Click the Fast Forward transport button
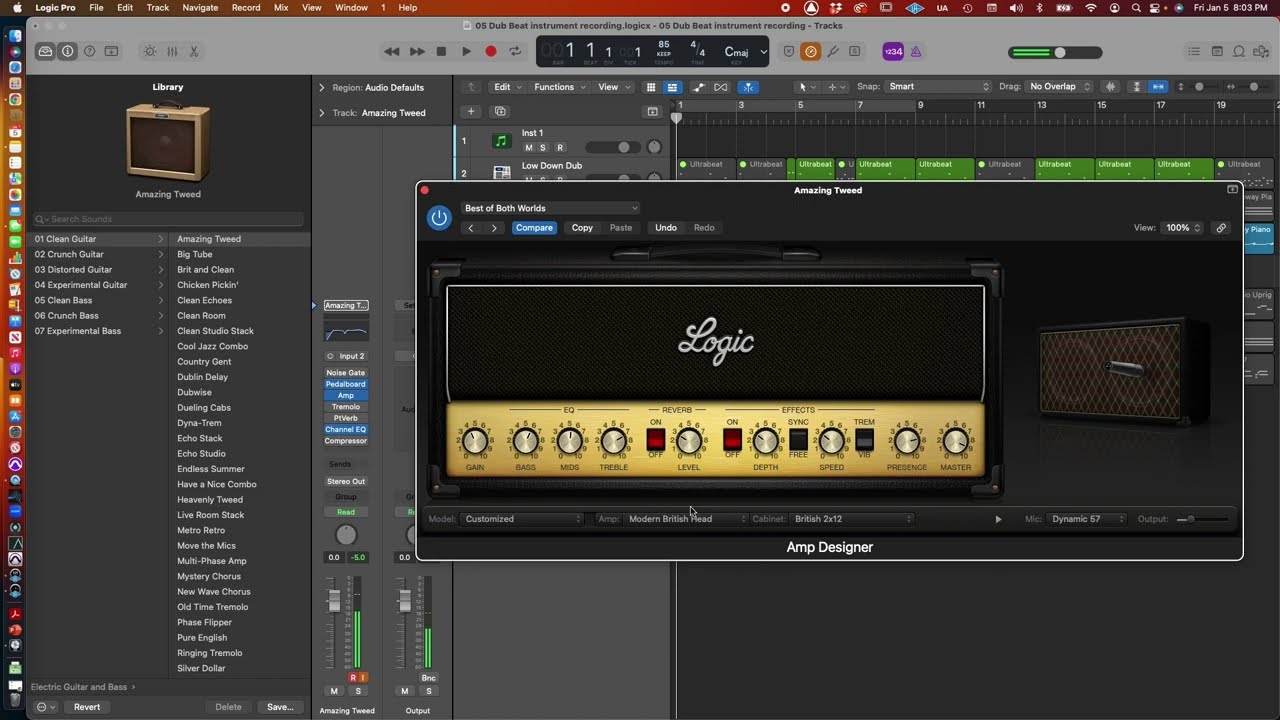Screen dimensions: 1280x720 tap(417, 51)
